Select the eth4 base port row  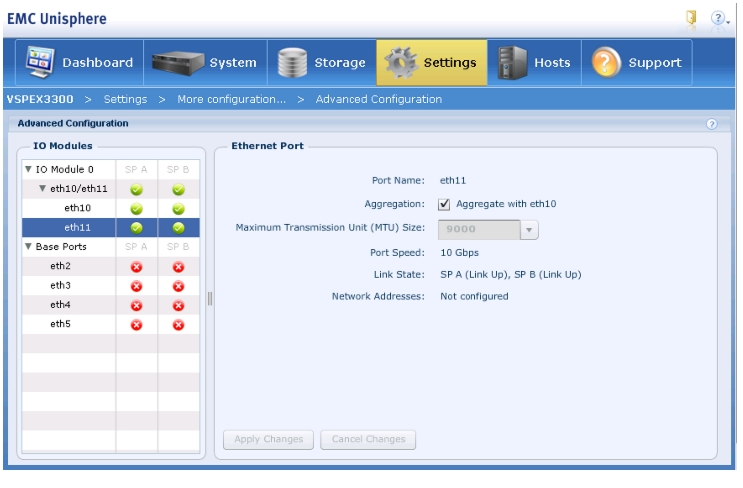pos(110,305)
